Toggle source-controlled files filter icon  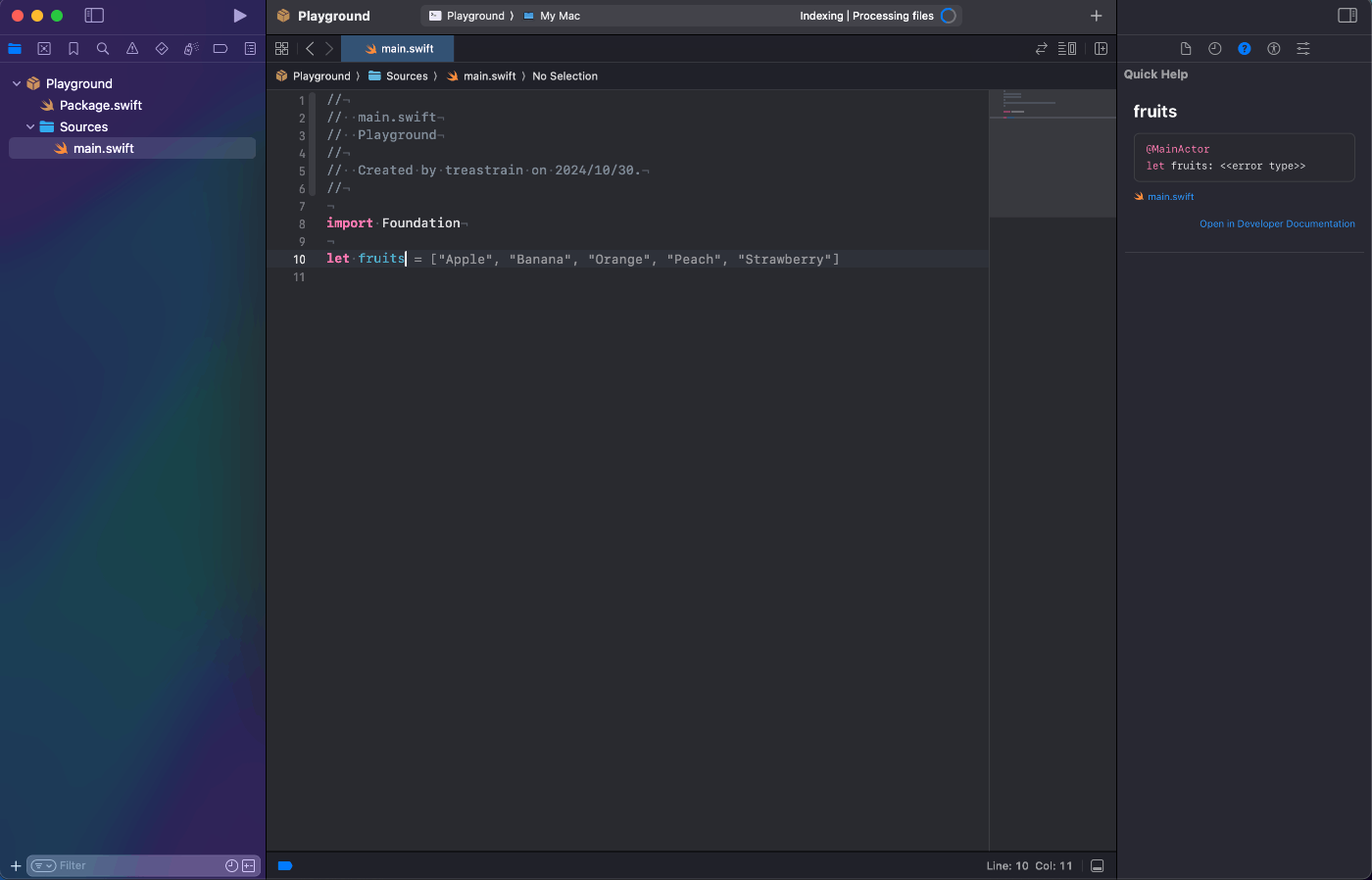click(x=249, y=865)
